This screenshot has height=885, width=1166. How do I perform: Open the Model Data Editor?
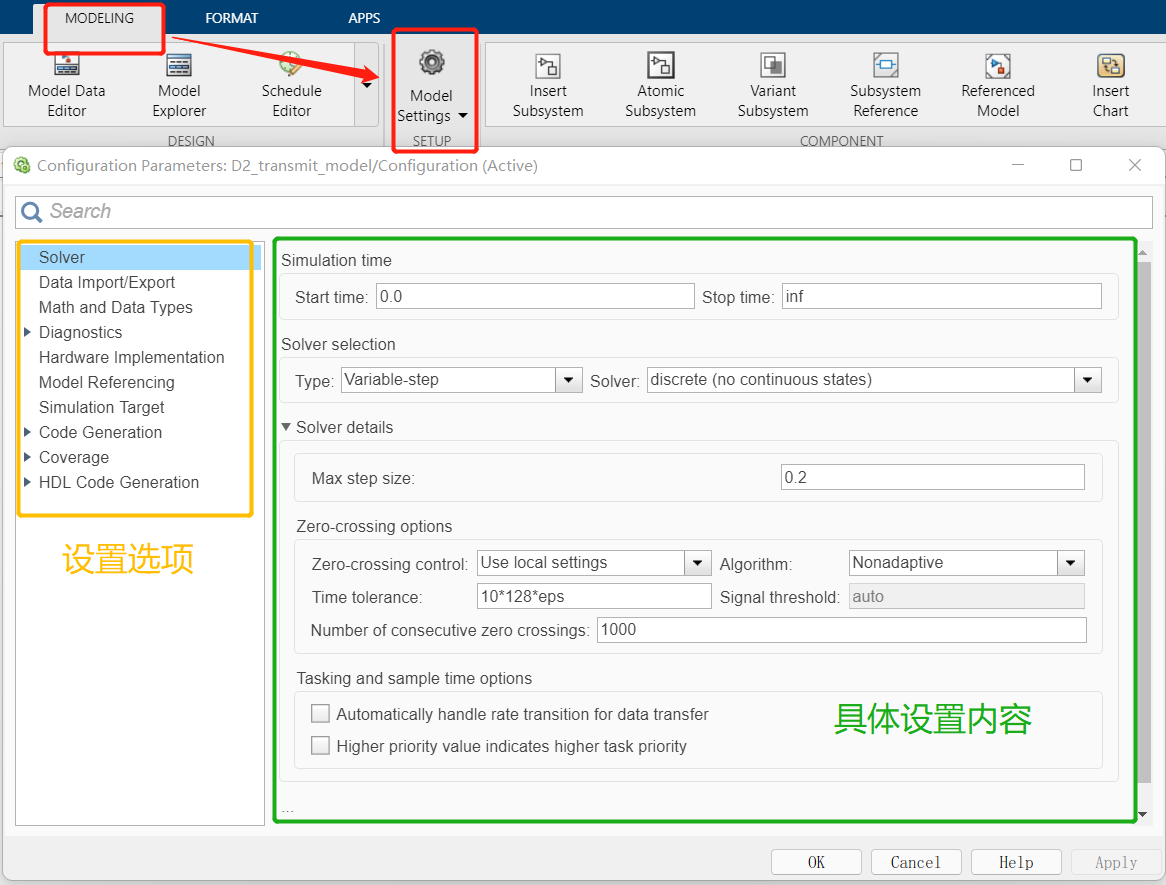[66, 86]
